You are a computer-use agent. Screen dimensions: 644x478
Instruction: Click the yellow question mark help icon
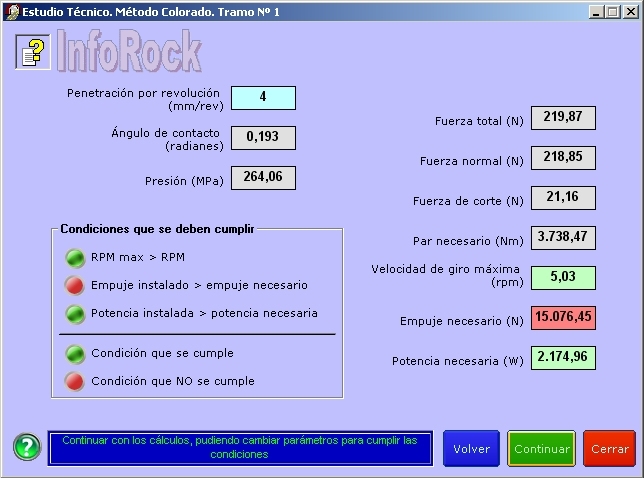click(x=32, y=52)
